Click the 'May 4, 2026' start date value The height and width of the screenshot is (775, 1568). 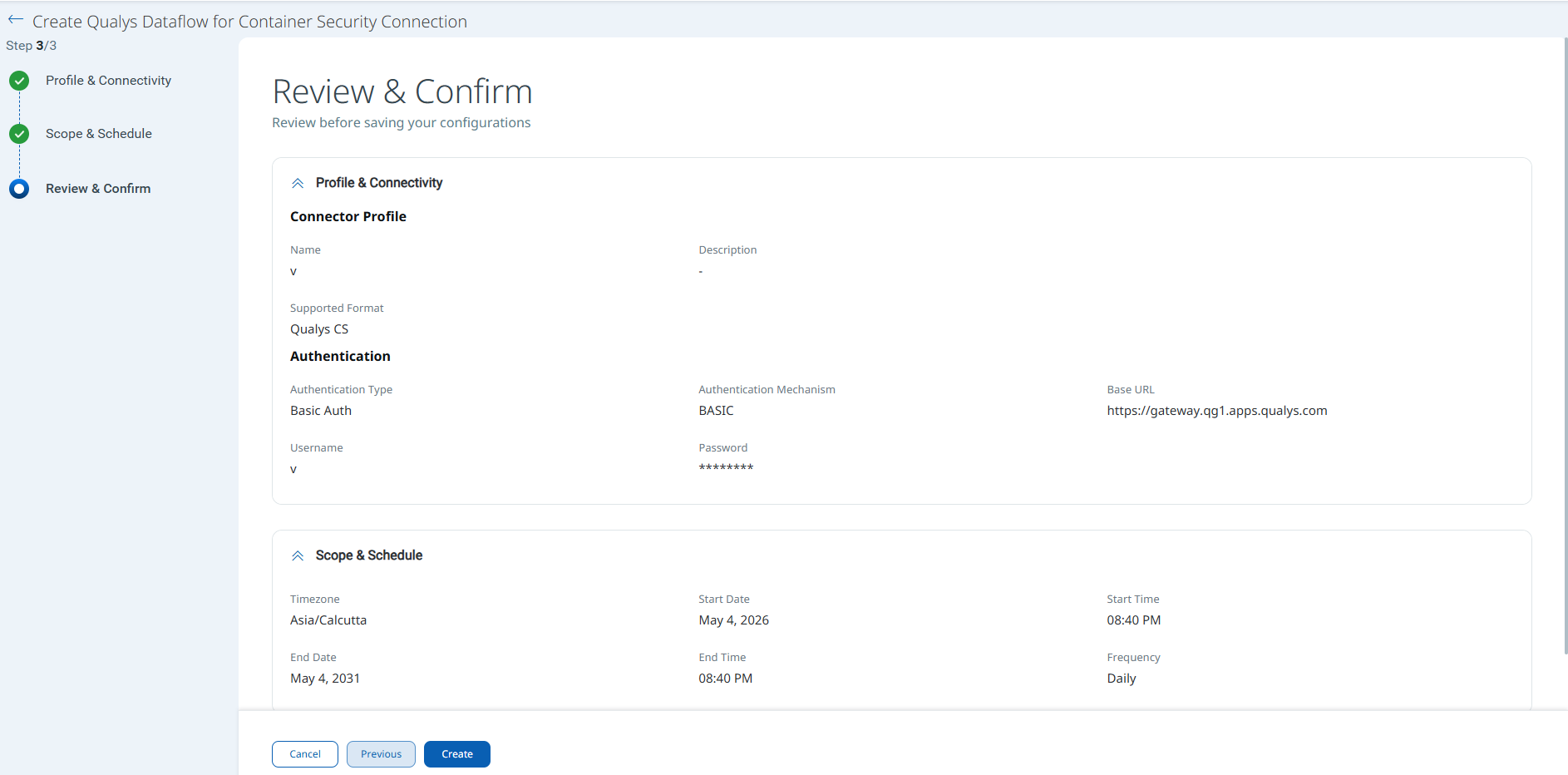[x=734, y=620]
